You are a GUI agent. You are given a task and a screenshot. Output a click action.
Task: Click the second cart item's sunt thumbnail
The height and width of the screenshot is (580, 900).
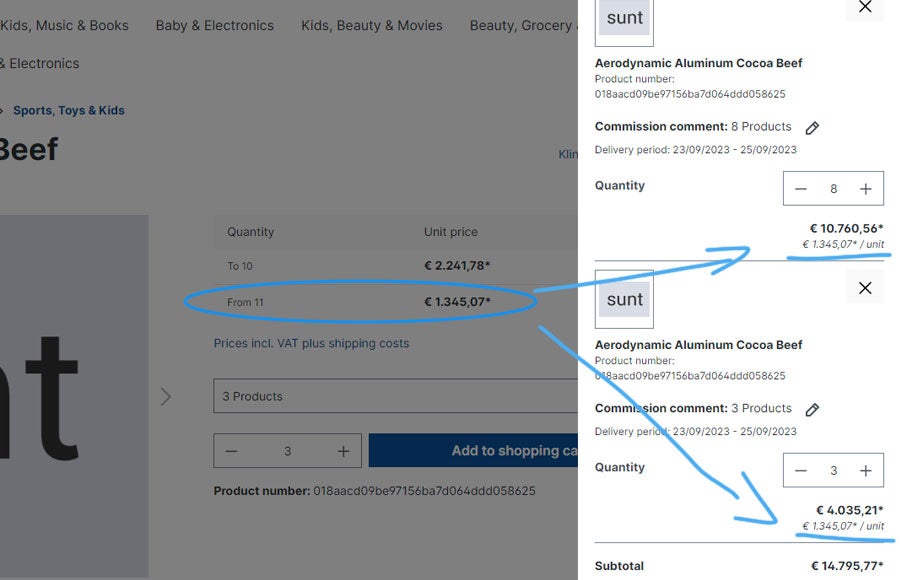[x=624, y=299]
